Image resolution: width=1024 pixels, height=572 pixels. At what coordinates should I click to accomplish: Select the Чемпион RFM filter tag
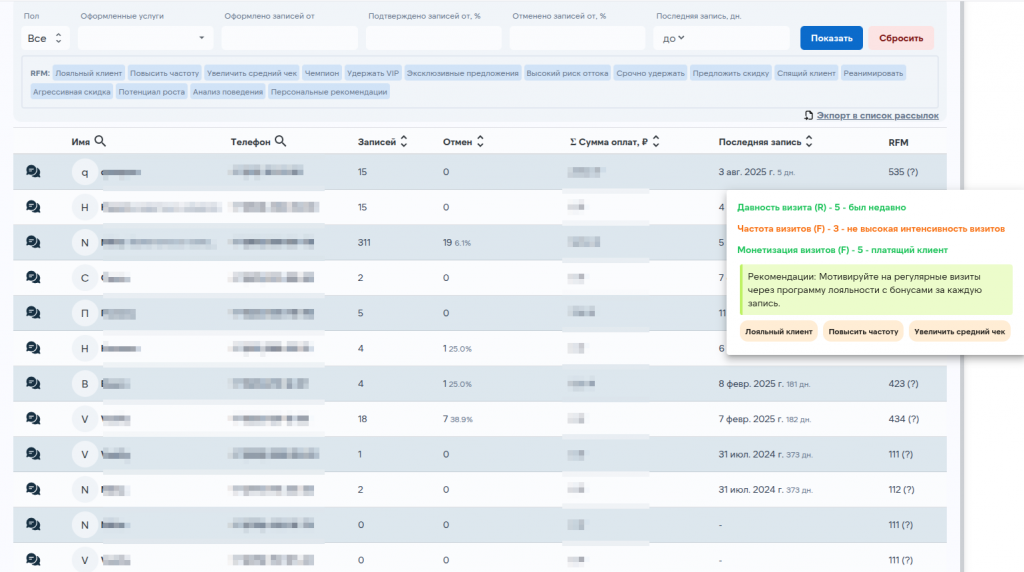323,73
